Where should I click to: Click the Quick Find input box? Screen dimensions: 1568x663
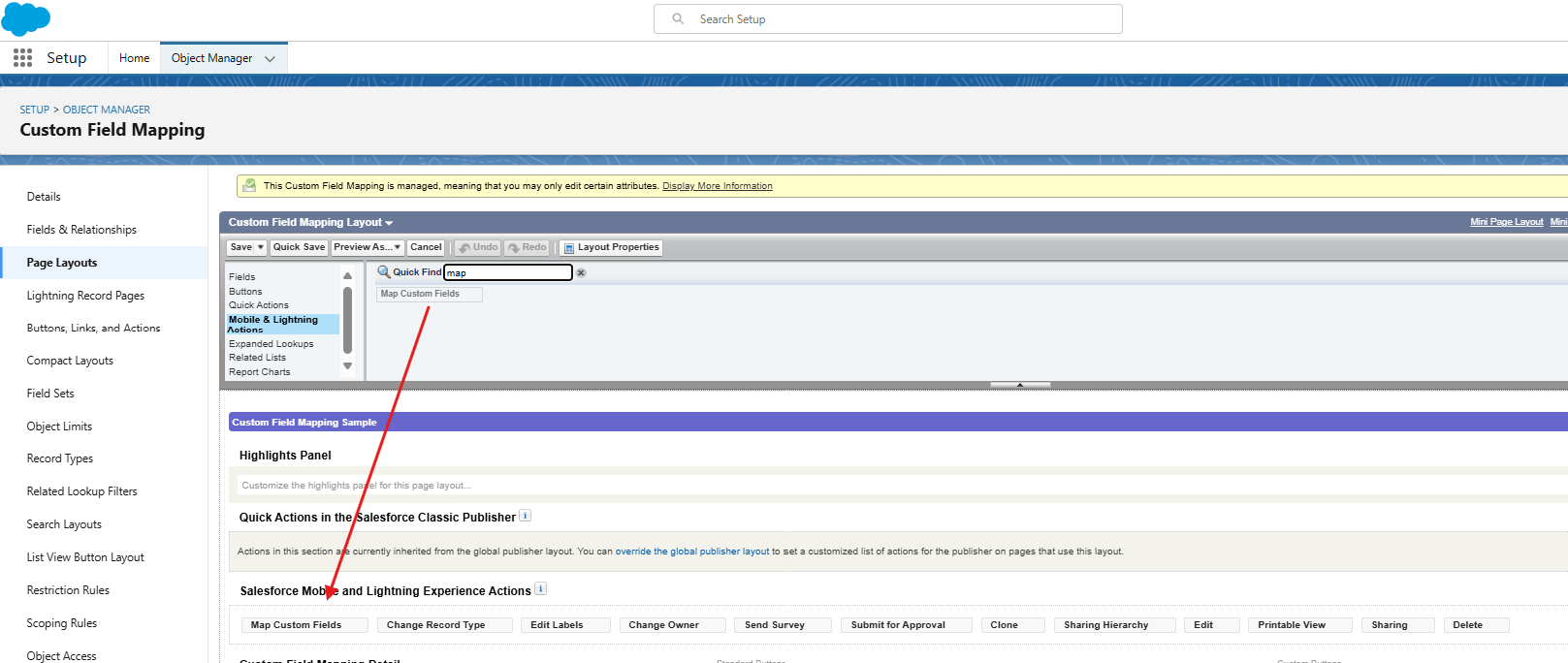(x=508, y=272)
